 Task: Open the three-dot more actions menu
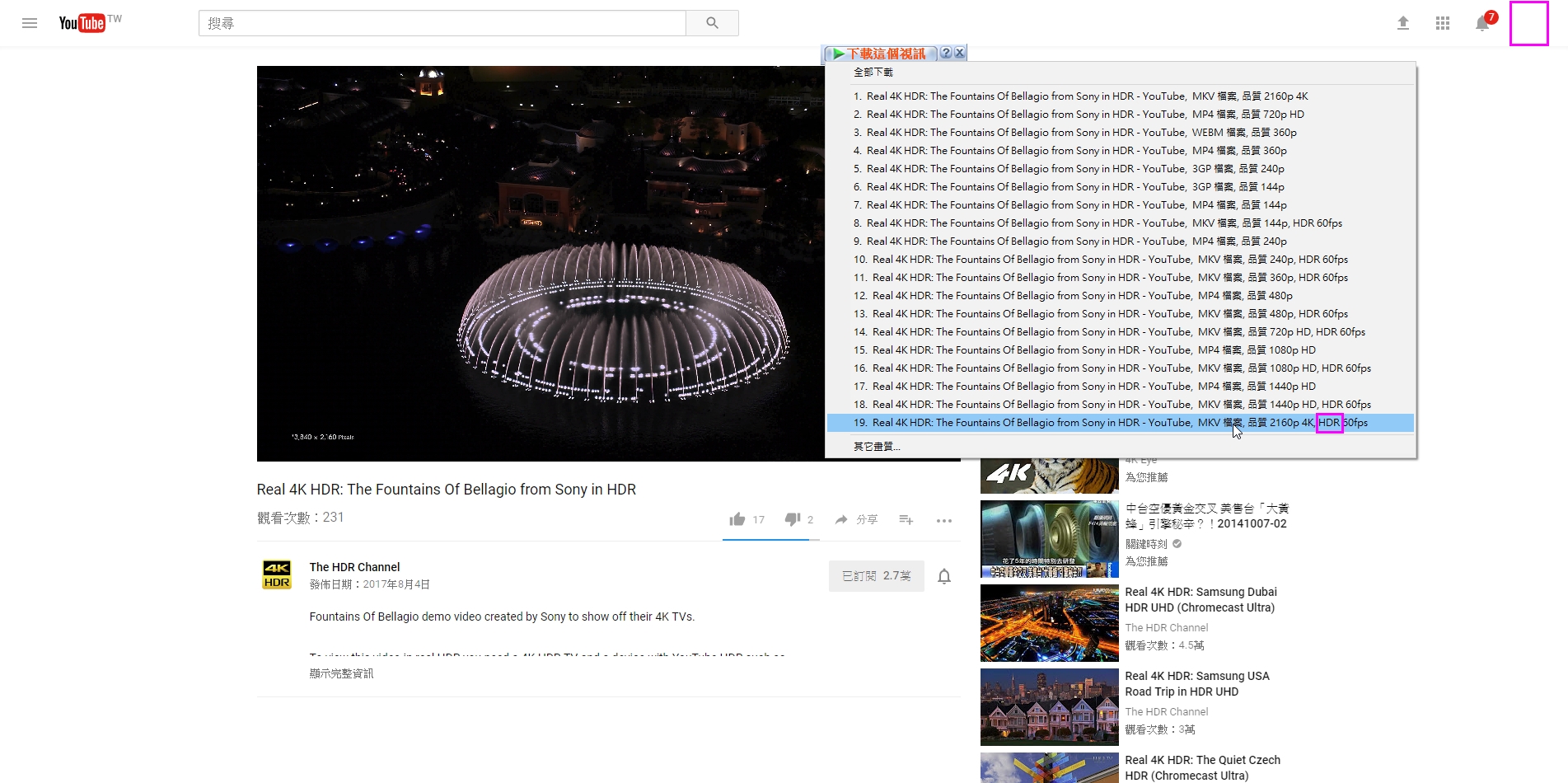click(x=944, y=520)
